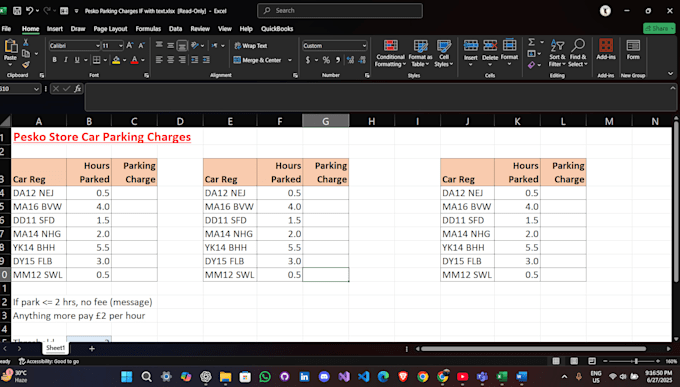Click the Copy icon in Clipboard group
This screenshot has width=680, height=387.
[26, 53]
